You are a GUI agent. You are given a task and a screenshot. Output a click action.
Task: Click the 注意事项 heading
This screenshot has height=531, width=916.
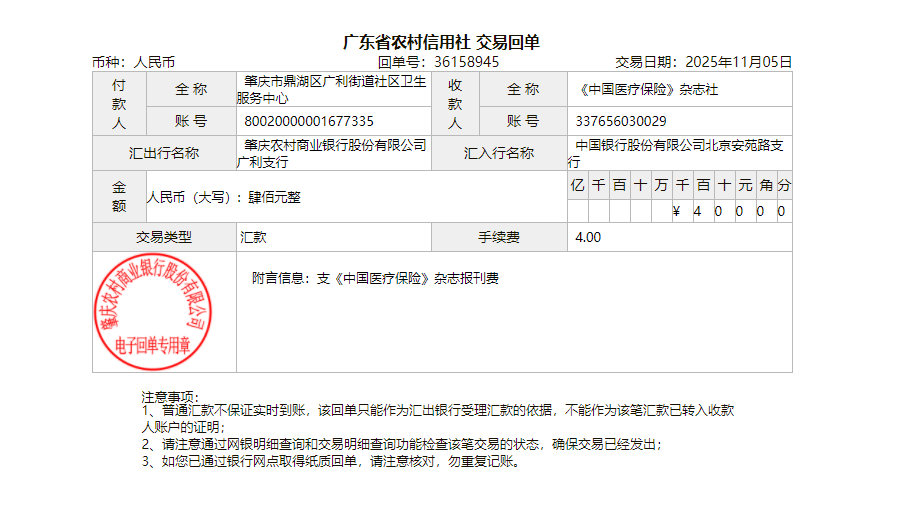click(171, 397)
